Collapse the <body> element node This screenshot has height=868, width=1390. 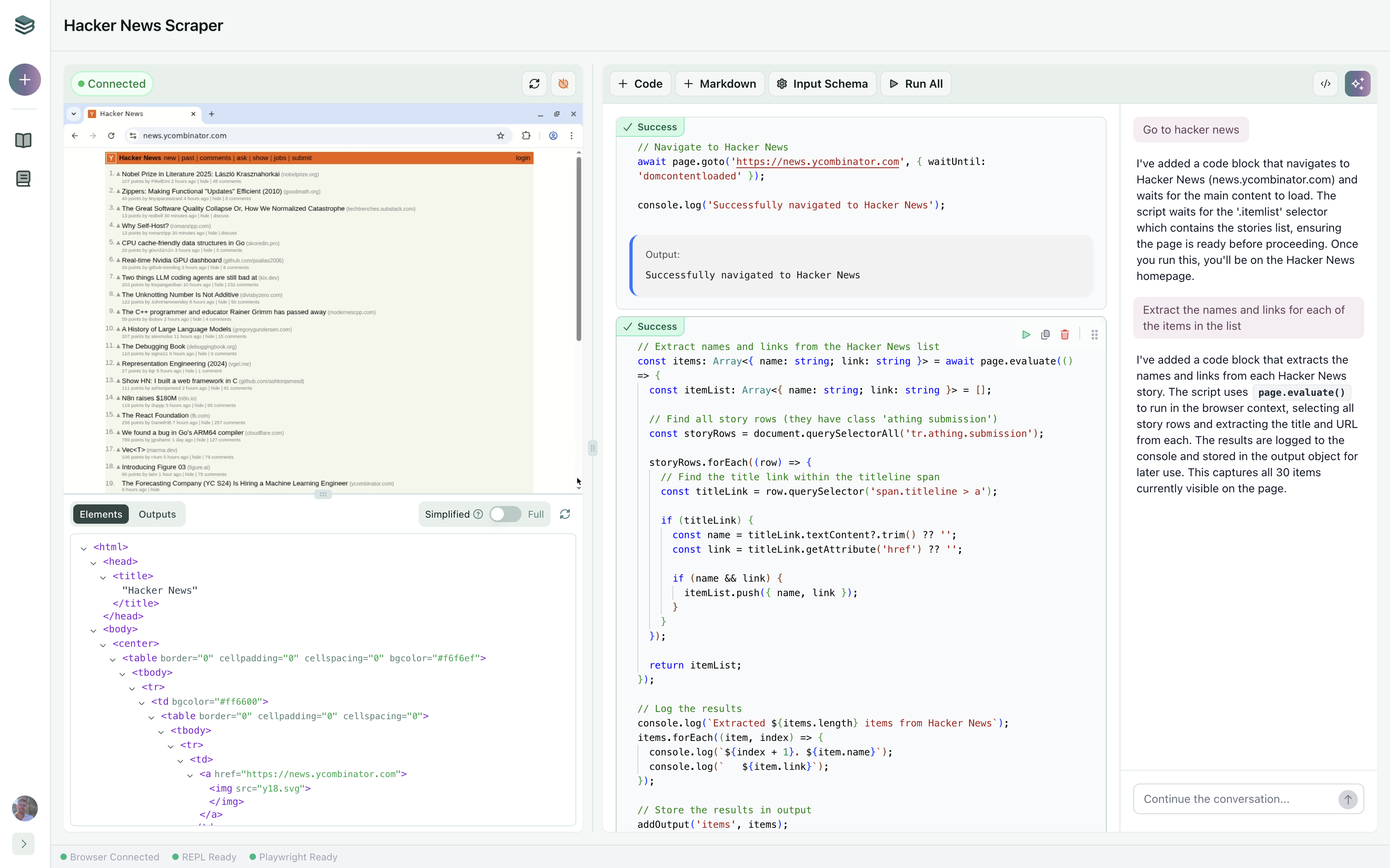(x=93, y=630)
